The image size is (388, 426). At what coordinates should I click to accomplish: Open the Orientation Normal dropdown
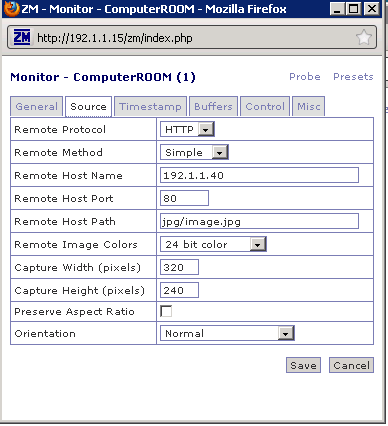click(x=227, y=333)
